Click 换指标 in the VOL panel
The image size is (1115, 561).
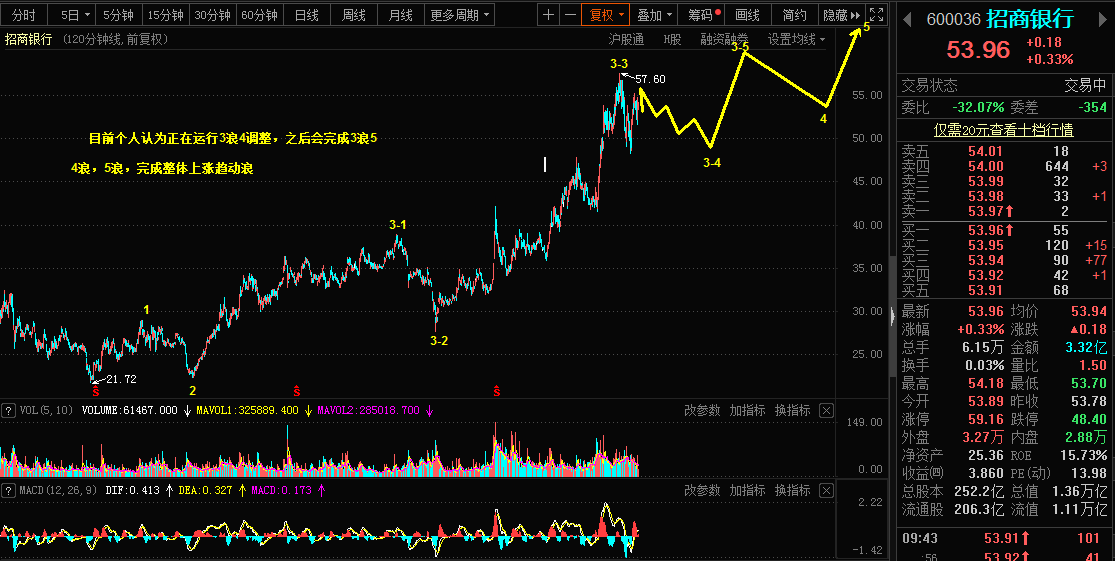coord(792,410)
